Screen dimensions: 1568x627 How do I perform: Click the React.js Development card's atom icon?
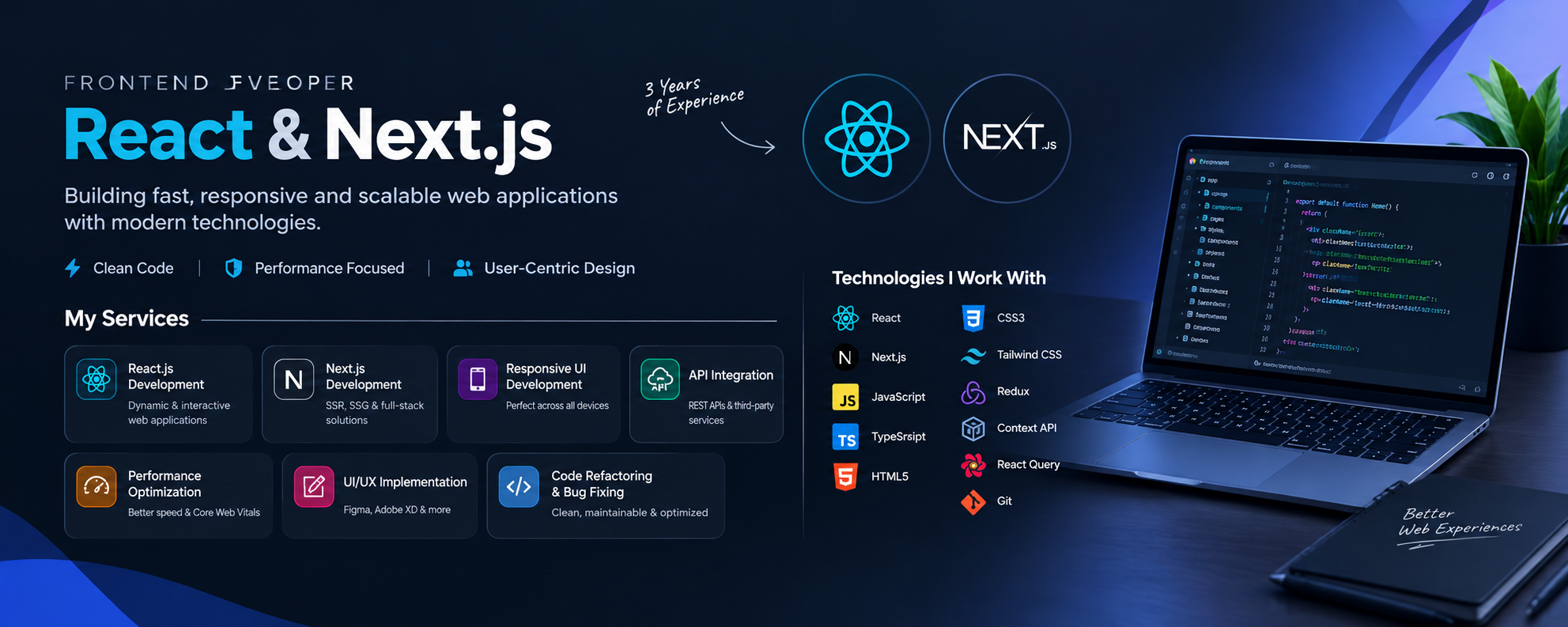point(96,380)
